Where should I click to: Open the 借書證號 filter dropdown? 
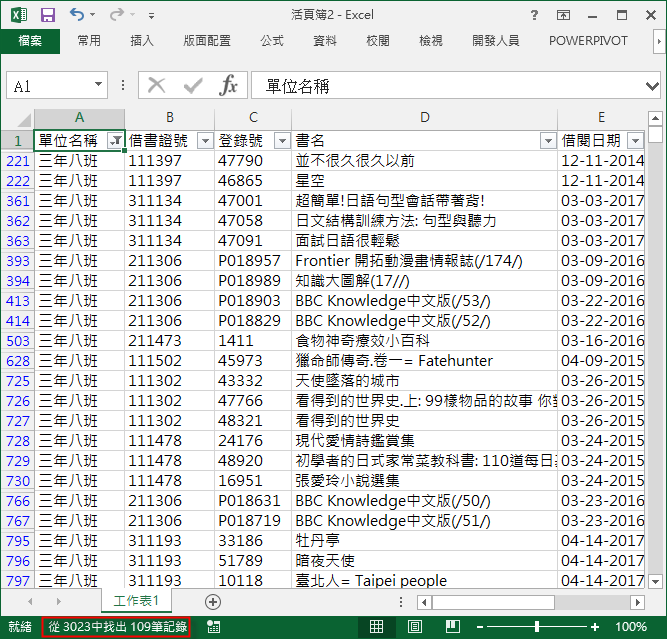click(205, 140)
